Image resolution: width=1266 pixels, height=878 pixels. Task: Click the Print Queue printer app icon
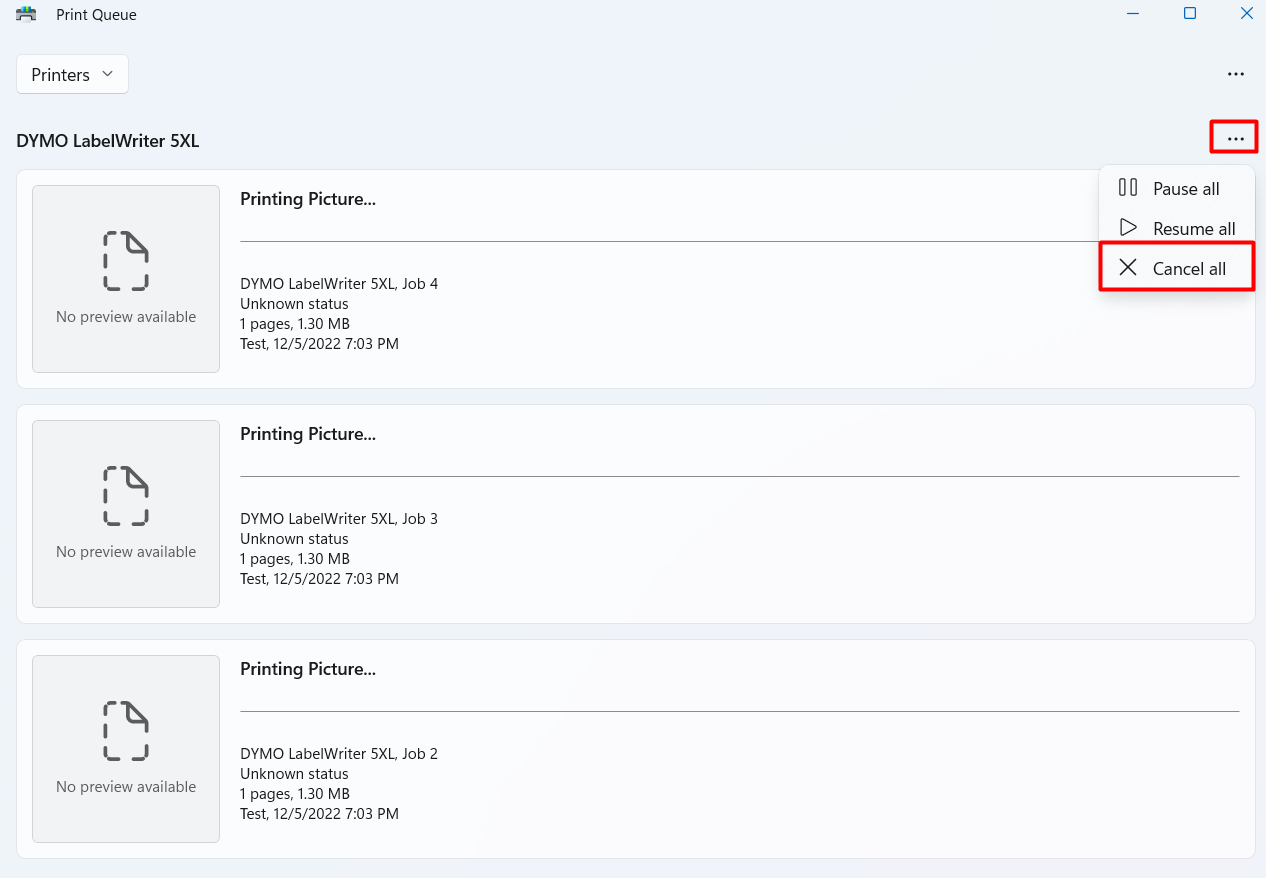pyautogui.click(x=26, y=14)
